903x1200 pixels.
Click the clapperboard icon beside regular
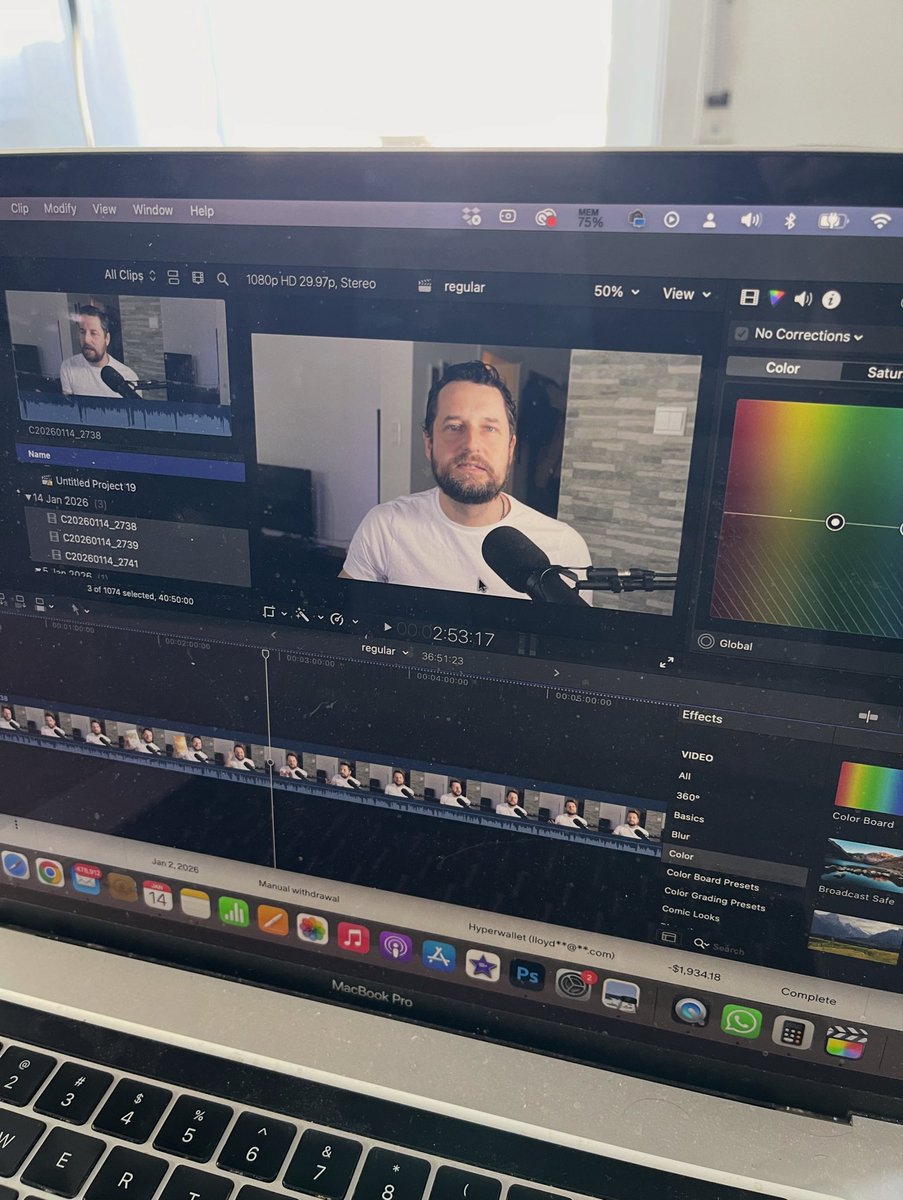[425, 286]
